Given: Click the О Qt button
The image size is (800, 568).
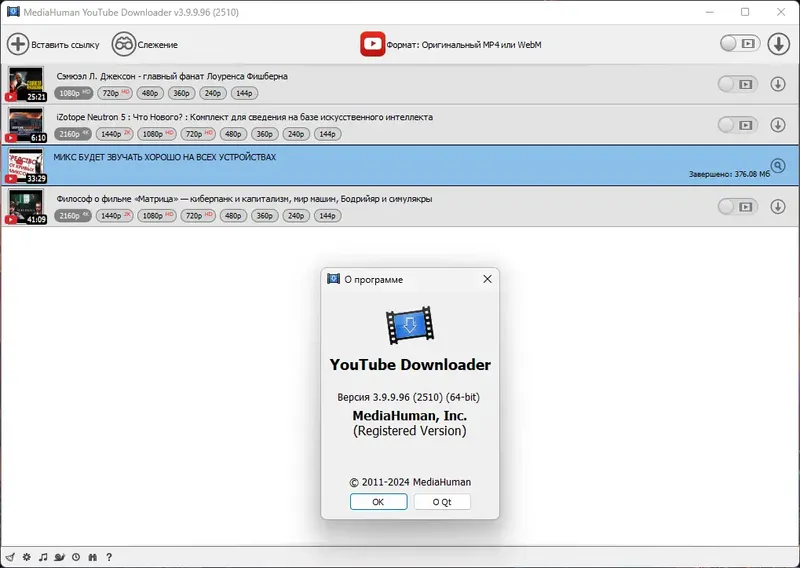Looking at the screenshot, I should (x=442, y=502).
